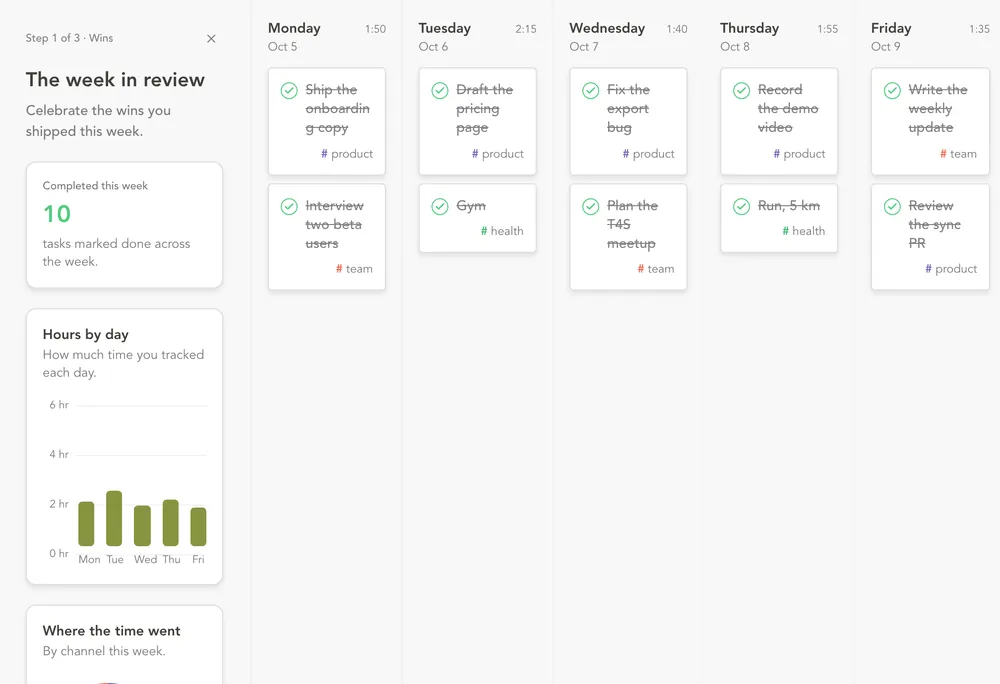The width and height of the screenshot is (1000, 684).
Task: Open the product tag on Fix the export bug
Action: click(649, 154)
